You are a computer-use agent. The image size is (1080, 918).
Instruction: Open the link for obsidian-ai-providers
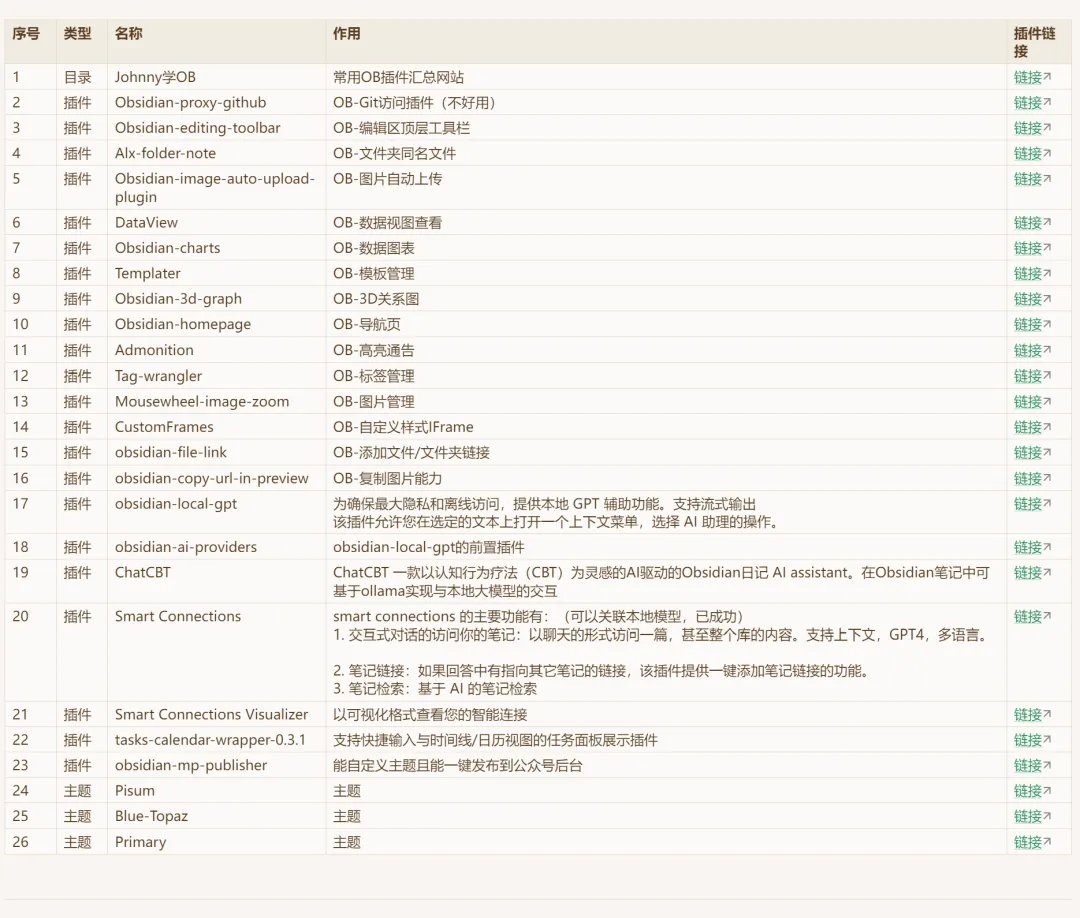point(1032,547)
